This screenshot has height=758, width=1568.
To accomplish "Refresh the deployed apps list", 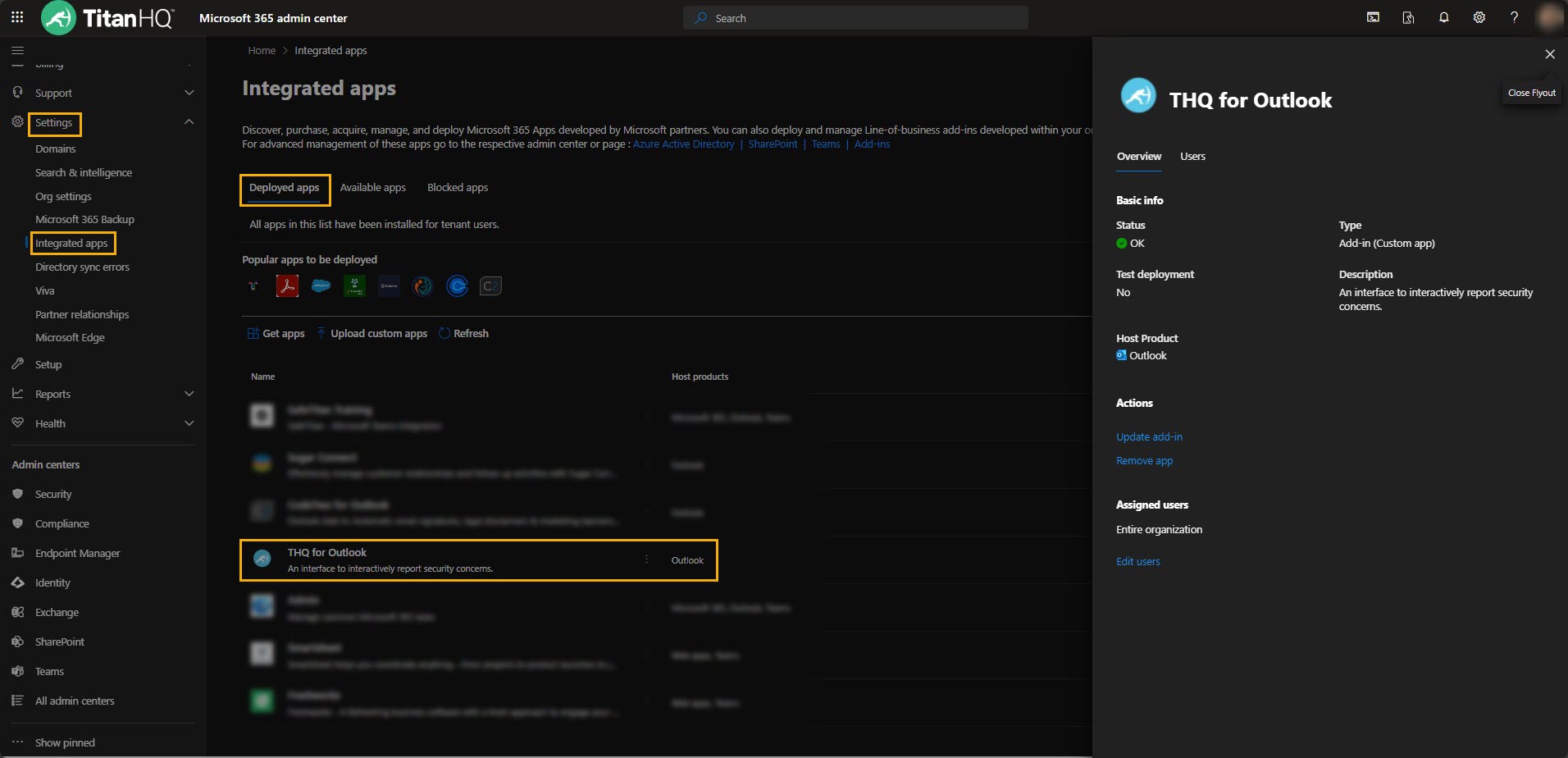I will pos(464,334).
